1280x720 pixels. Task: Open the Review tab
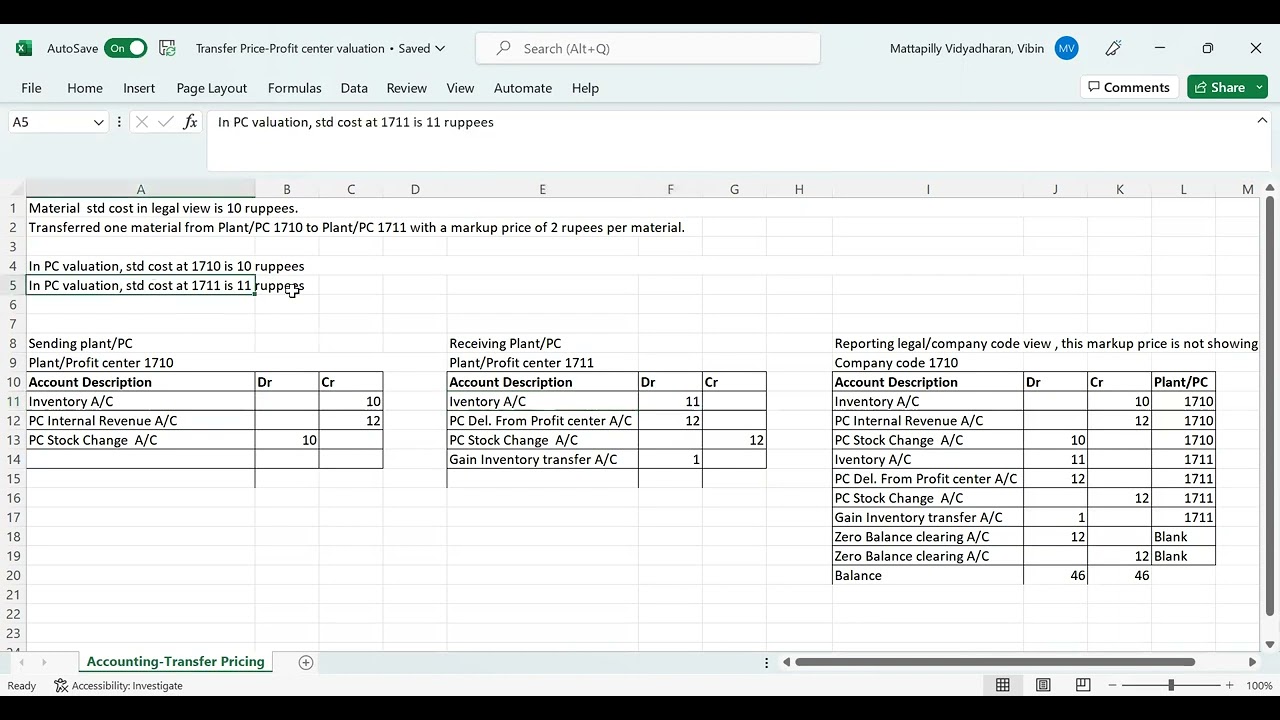(407, 88)
